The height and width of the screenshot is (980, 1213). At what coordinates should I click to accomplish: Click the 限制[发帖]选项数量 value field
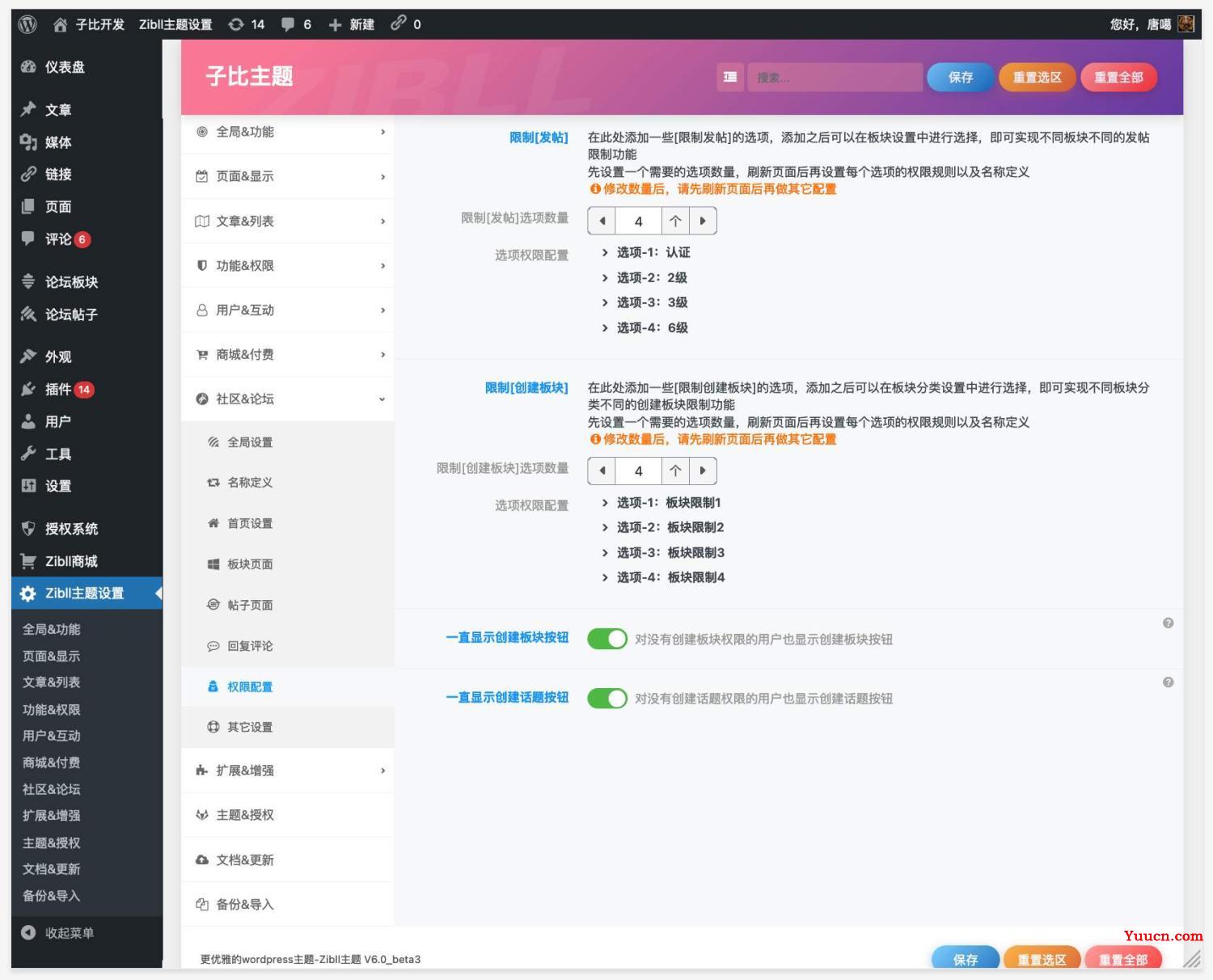click(638, 221)
